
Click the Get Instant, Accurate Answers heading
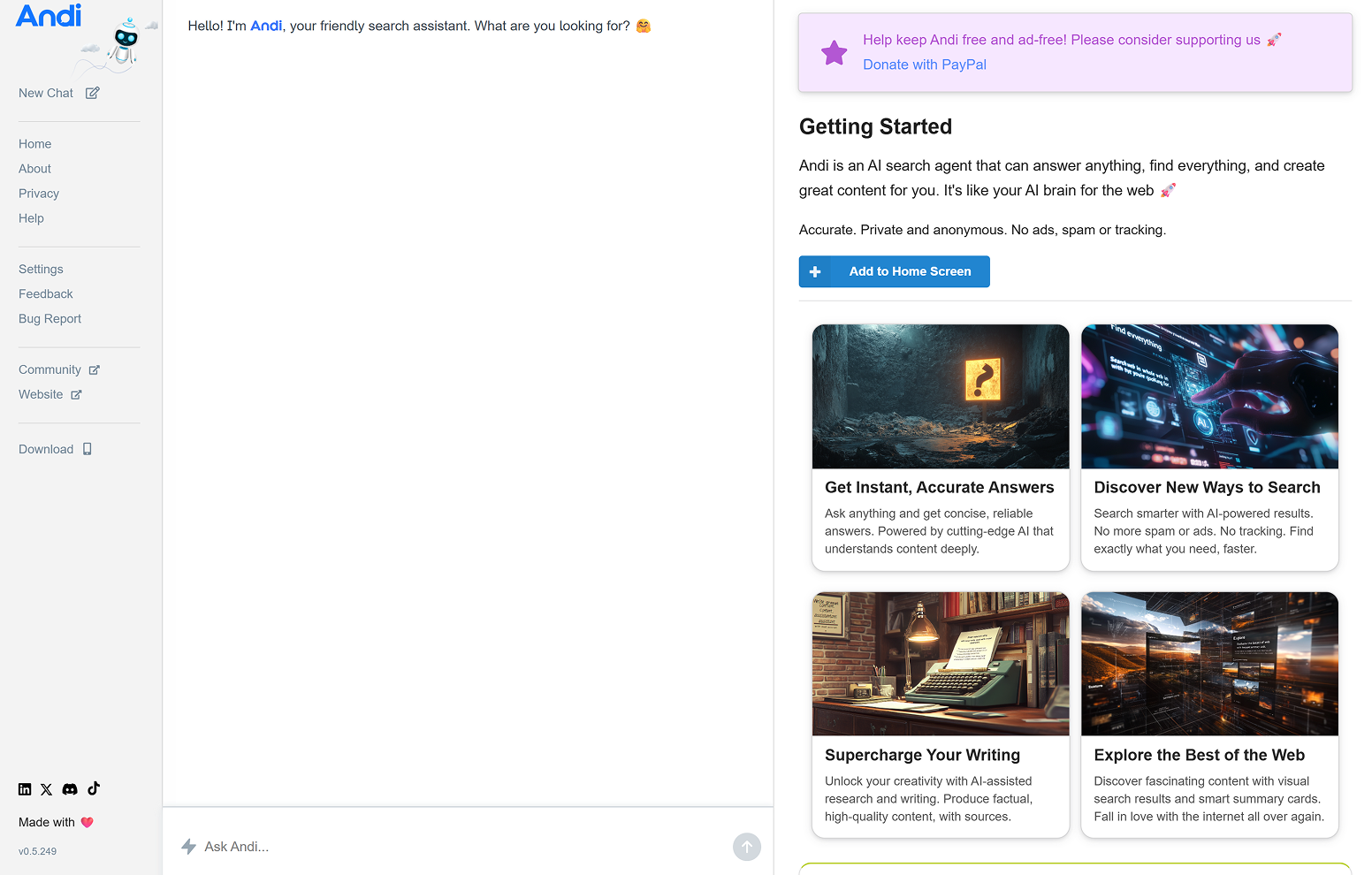point(939,487)
